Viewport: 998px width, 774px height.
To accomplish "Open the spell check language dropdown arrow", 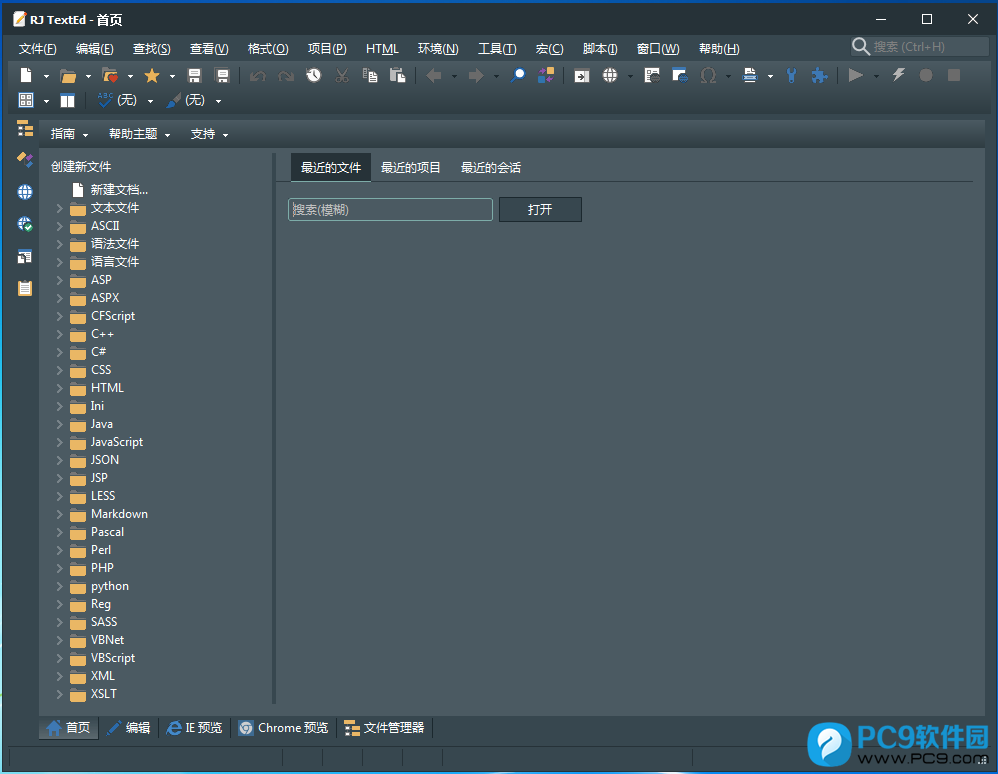I will pos(150,101).
